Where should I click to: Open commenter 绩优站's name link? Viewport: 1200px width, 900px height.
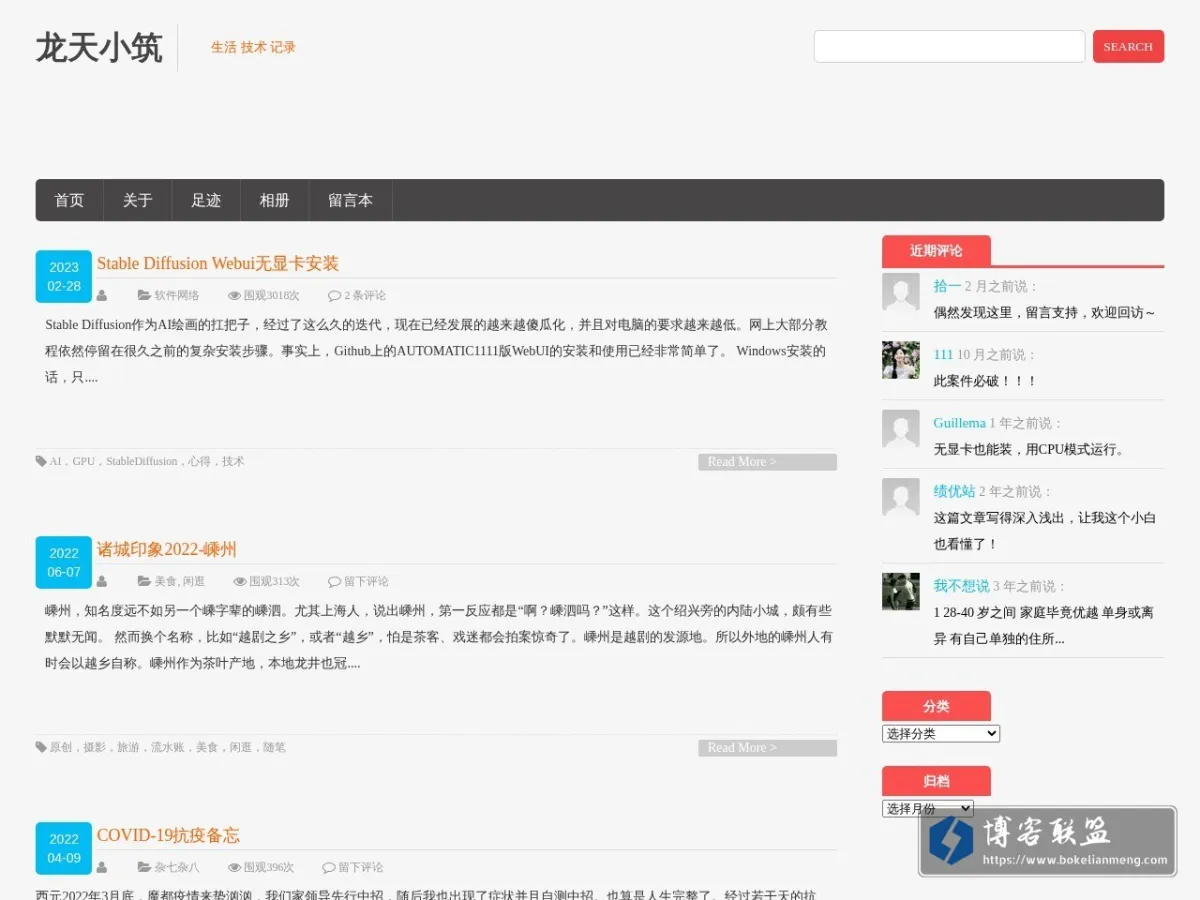pyautogui.click(x=954, y=491)
